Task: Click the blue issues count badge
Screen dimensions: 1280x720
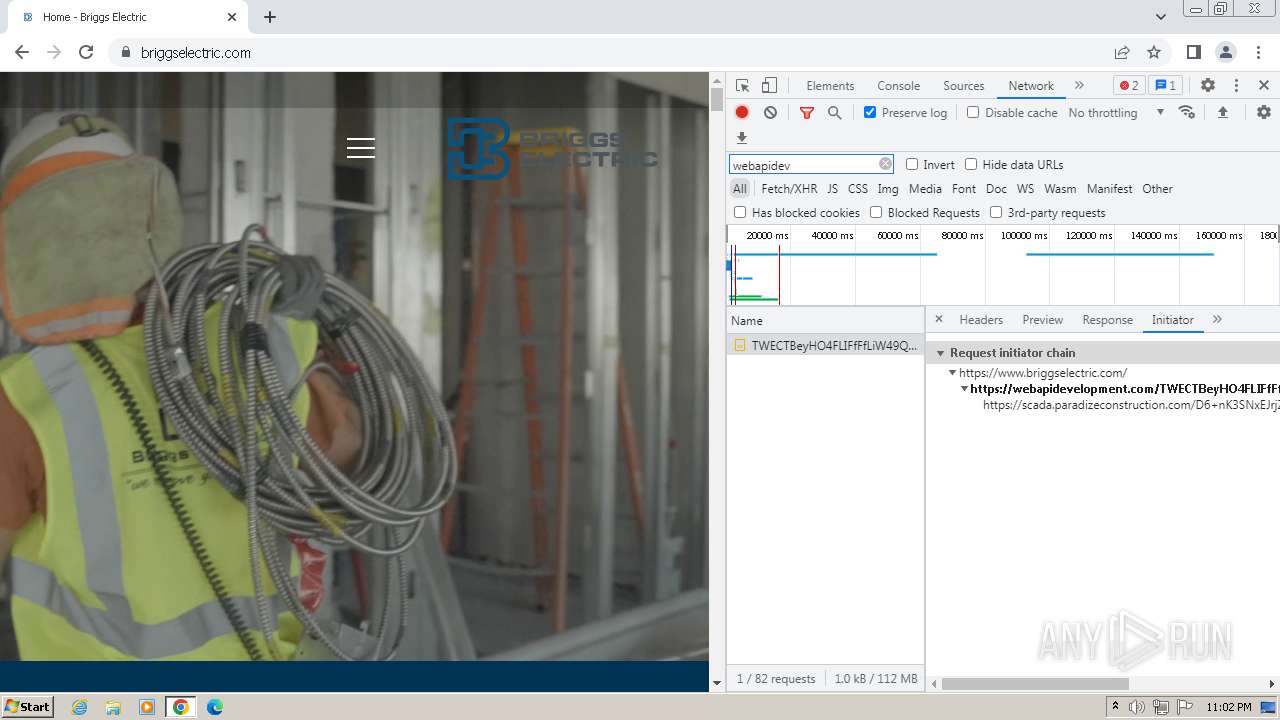Action: pyautogui.click(x=1165, y=85)
